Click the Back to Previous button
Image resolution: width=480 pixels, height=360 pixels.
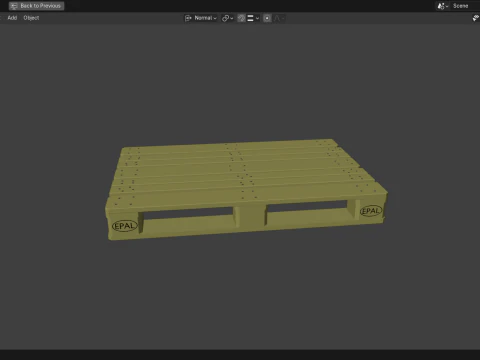36,6
